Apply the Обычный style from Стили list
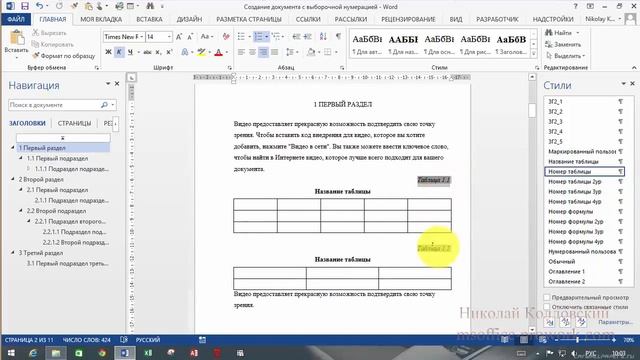The image size is (640, 360). tap(584, 261)
